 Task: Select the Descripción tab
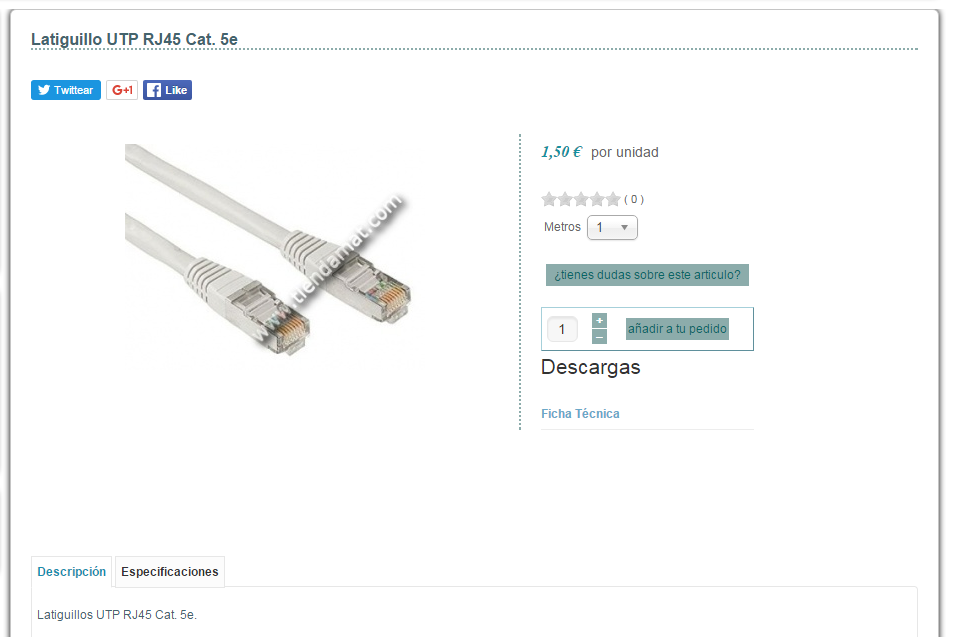(72, 572)
